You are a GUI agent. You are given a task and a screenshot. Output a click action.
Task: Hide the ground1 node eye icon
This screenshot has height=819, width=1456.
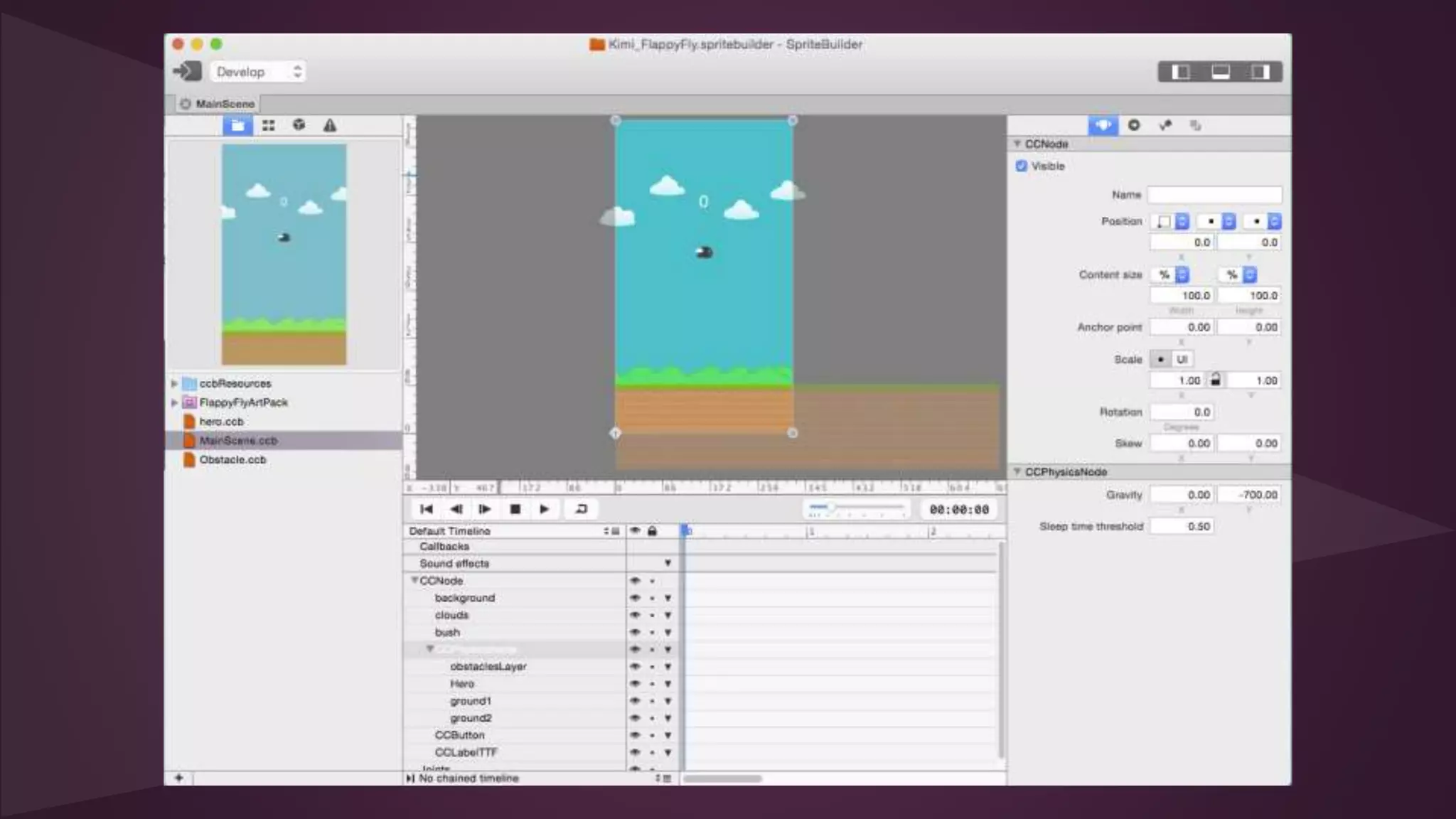pos(635,701)
